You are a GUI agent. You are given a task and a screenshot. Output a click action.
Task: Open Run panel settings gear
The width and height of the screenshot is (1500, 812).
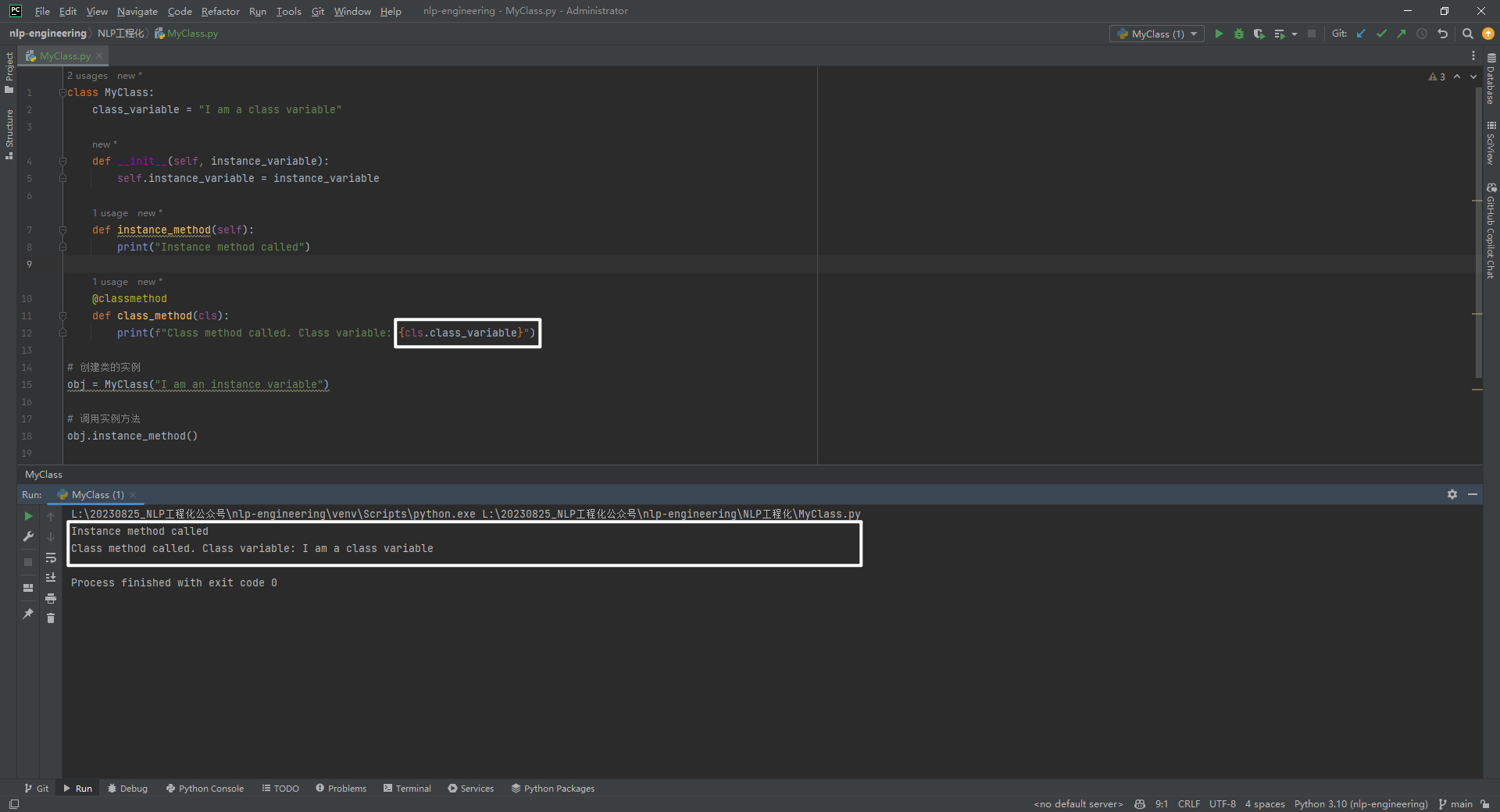[1452, 494]
